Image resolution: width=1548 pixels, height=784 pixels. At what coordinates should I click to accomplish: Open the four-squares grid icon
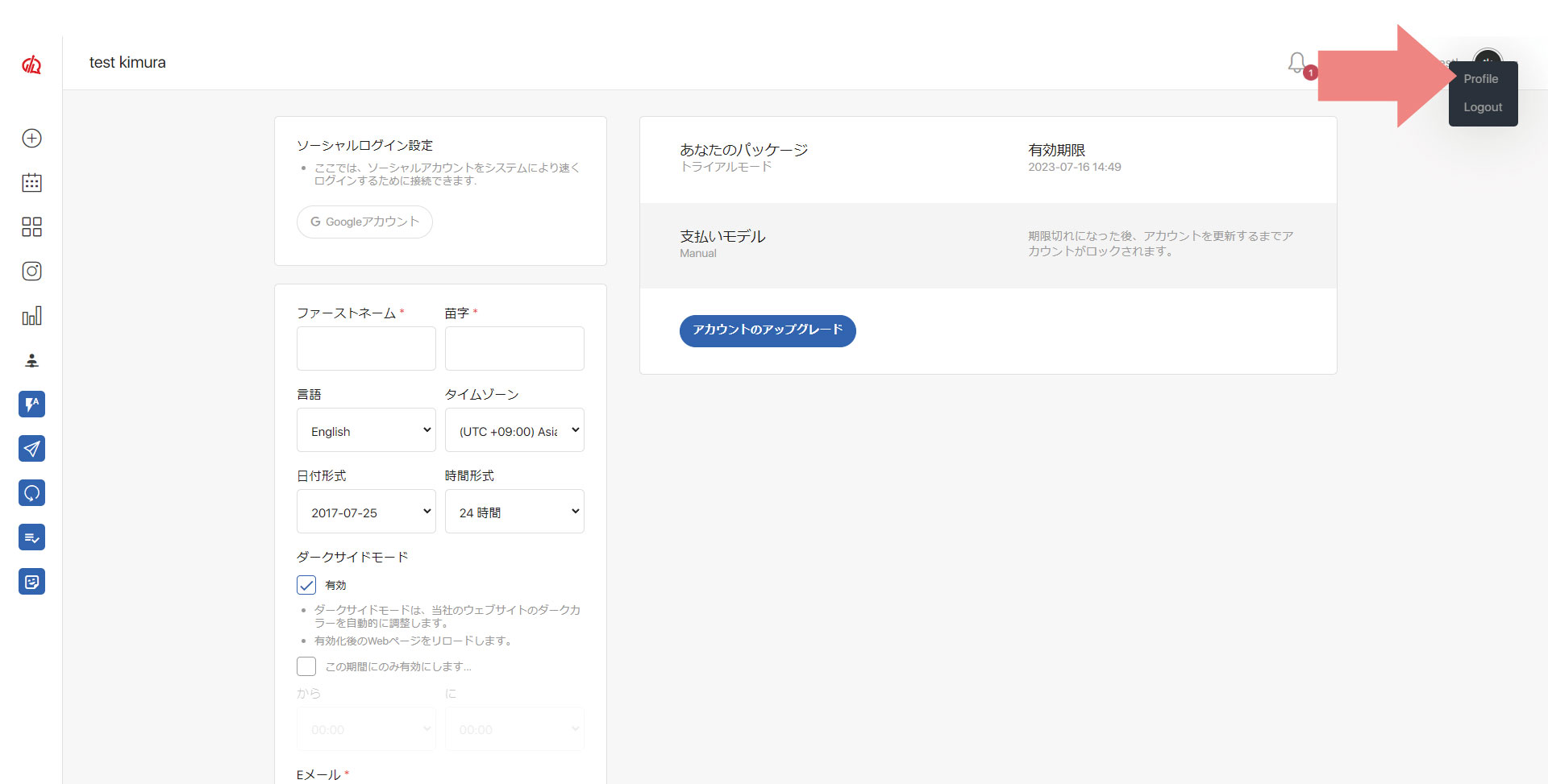(x=31, y=227)
